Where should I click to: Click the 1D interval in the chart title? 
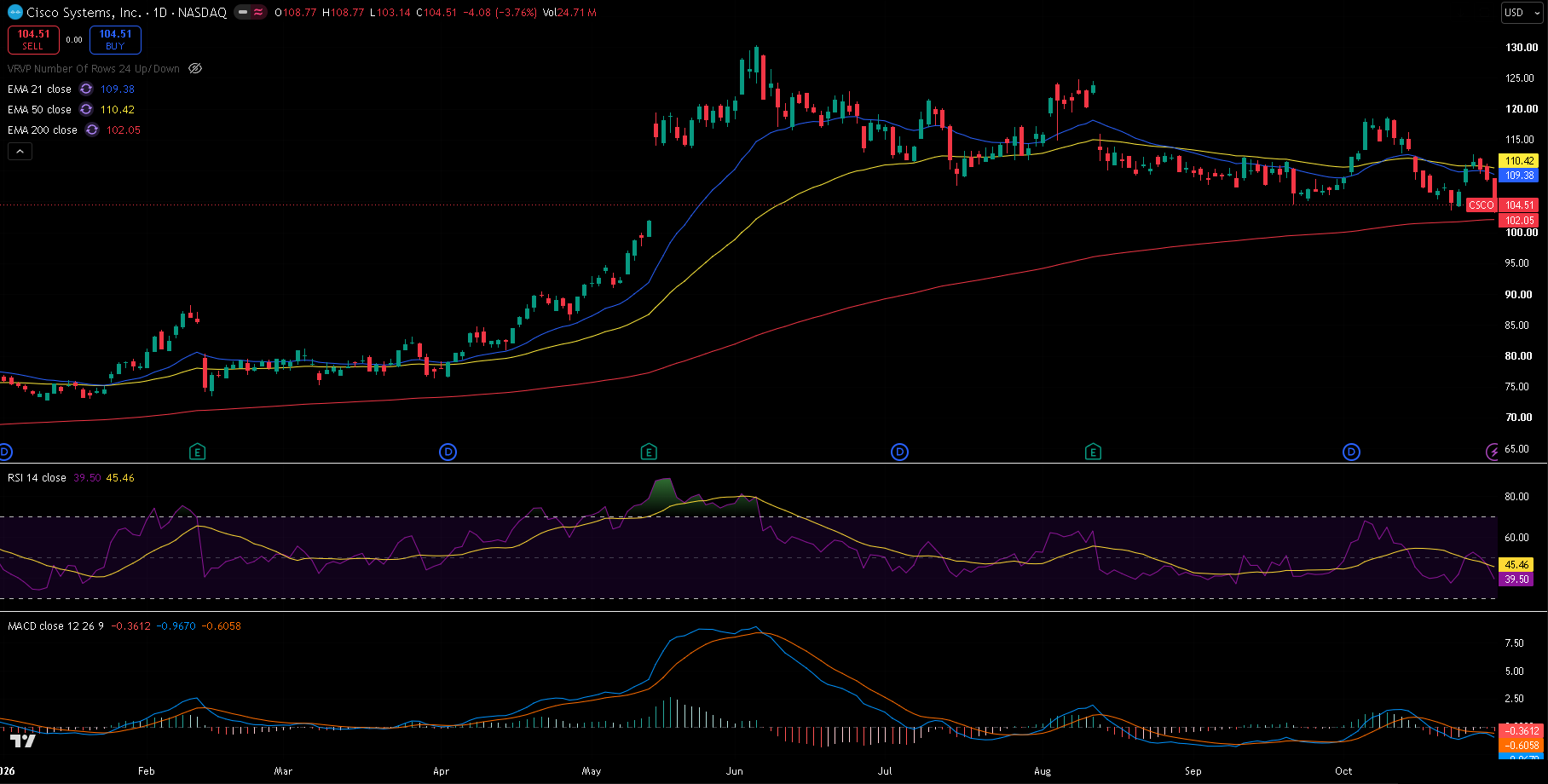(x=160, y=13)
